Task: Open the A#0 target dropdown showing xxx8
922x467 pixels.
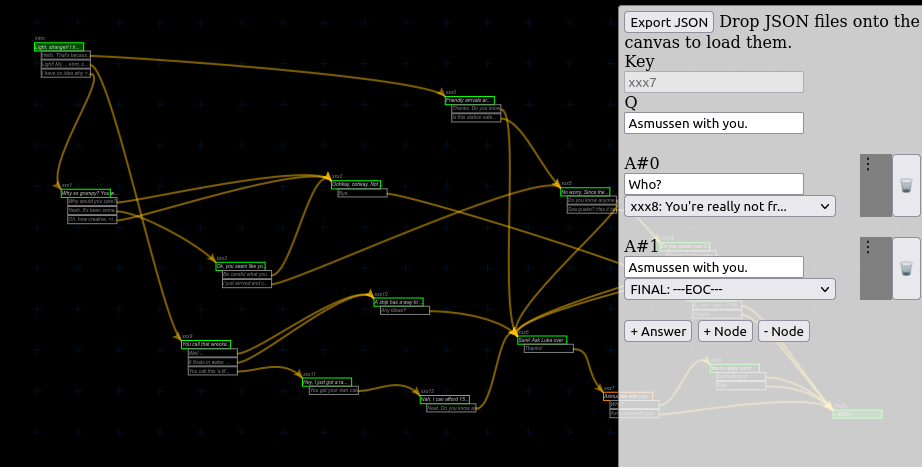Action: pyautogui.click(x=729, y=206)
